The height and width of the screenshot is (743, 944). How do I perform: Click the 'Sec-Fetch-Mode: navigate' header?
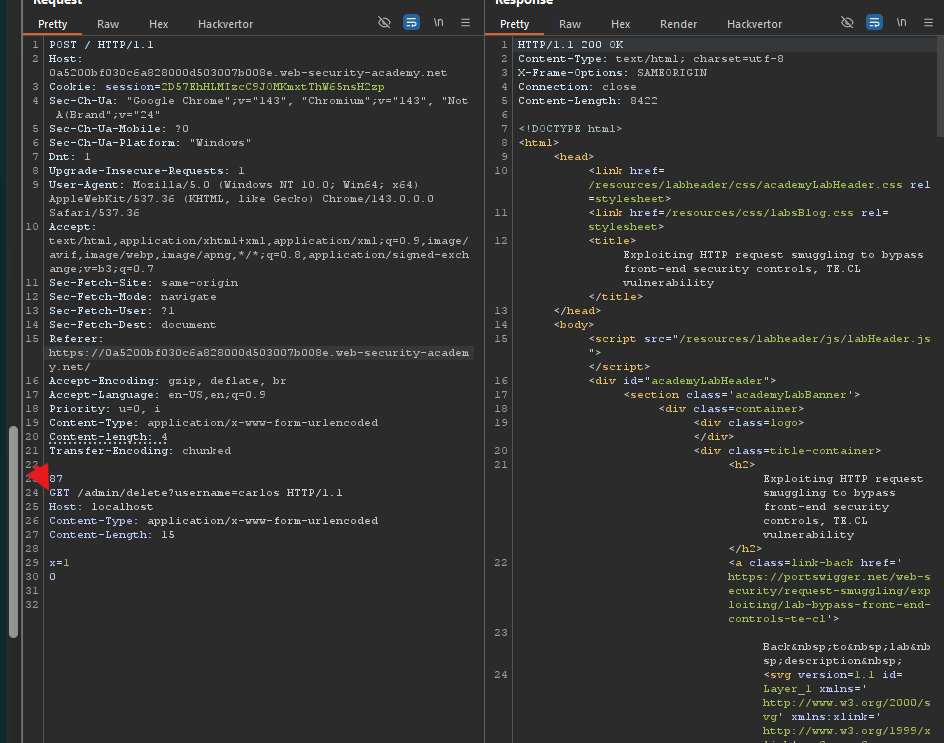pyautogui.click(x=132, y=297)
